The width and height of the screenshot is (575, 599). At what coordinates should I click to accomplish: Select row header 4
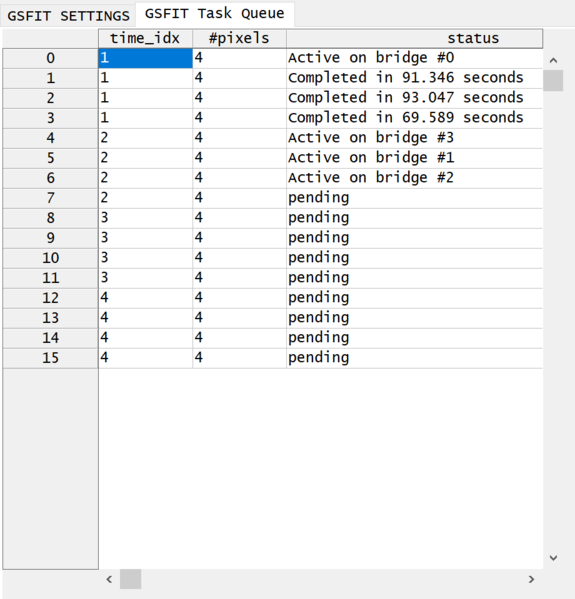pyautogui.click(x=50, y=138)
